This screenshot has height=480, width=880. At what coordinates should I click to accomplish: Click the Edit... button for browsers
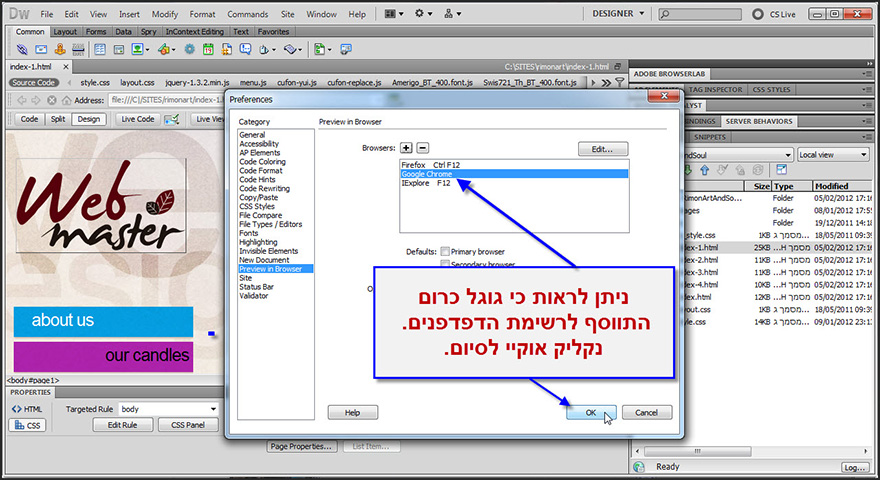[603, 149]
